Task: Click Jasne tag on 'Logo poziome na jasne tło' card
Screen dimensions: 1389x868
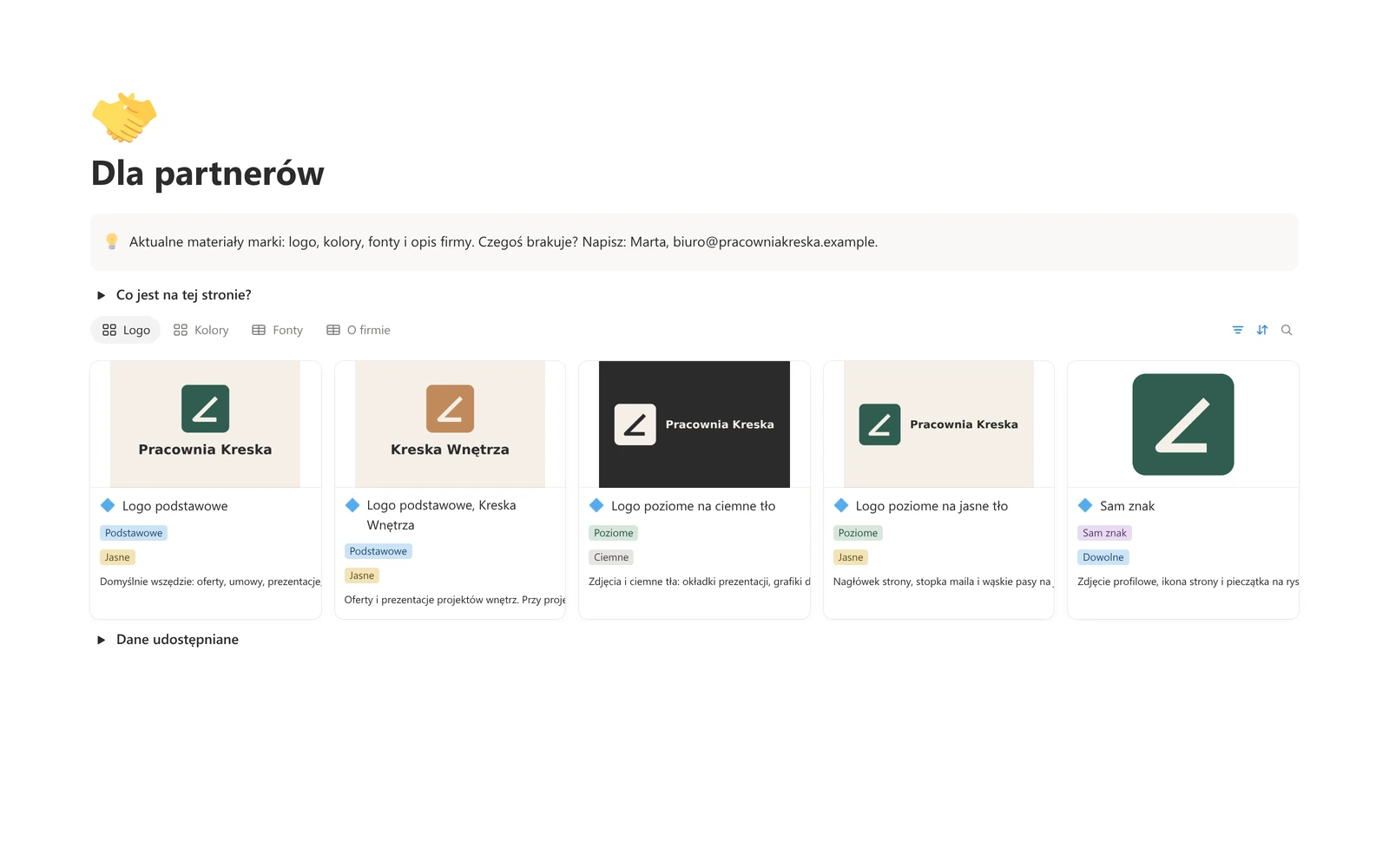Action: [x=851, y=557]
